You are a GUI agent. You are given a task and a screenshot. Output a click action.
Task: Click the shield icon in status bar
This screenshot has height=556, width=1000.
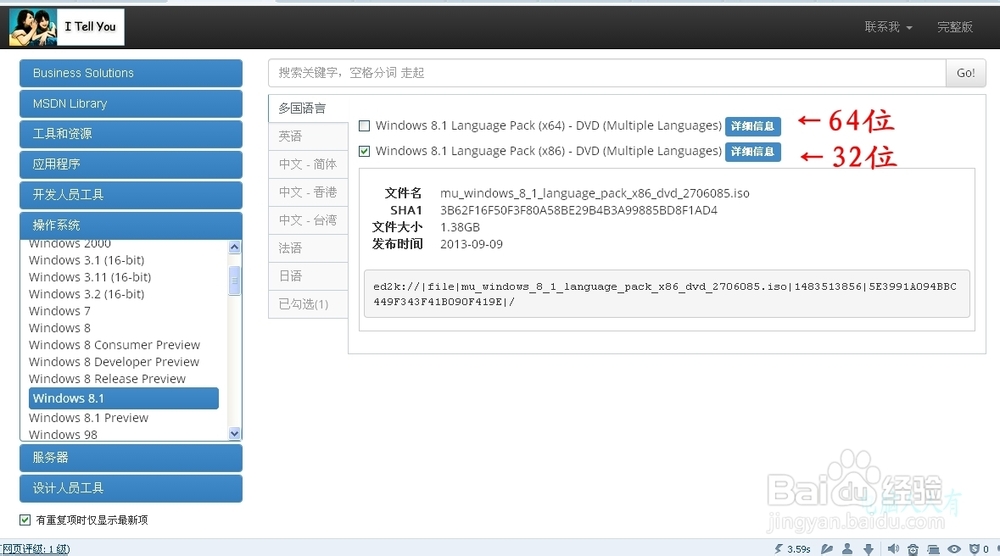coord(974,549)
